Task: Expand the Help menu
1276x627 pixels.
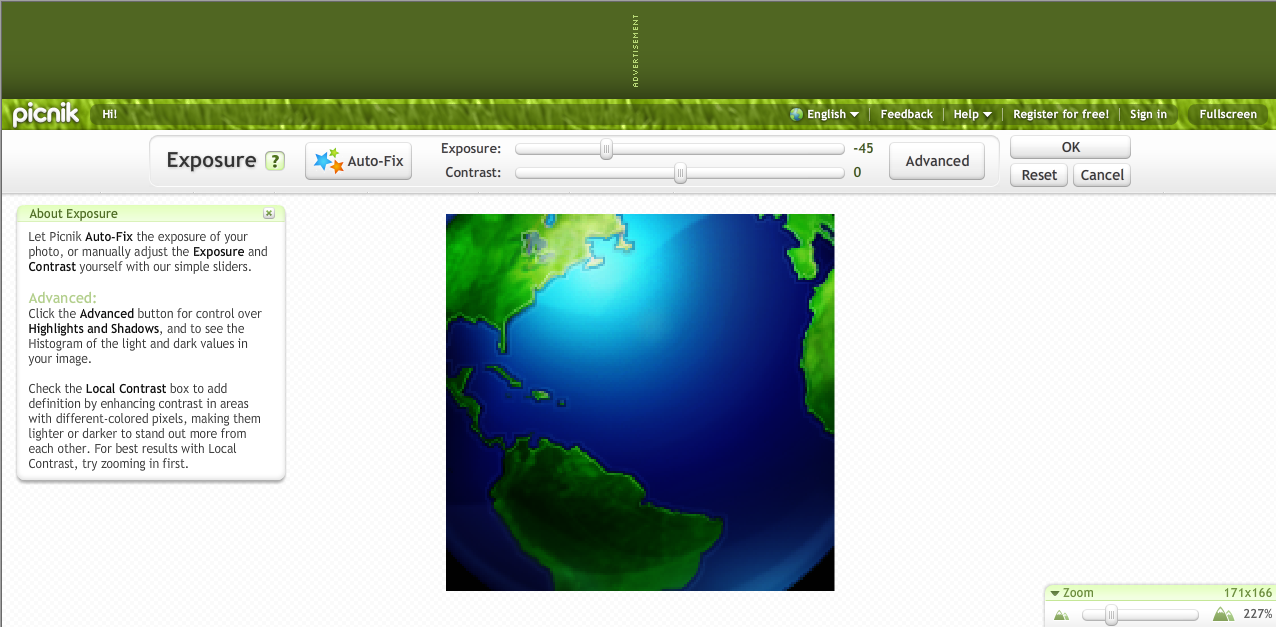Action: click(972, 114)
